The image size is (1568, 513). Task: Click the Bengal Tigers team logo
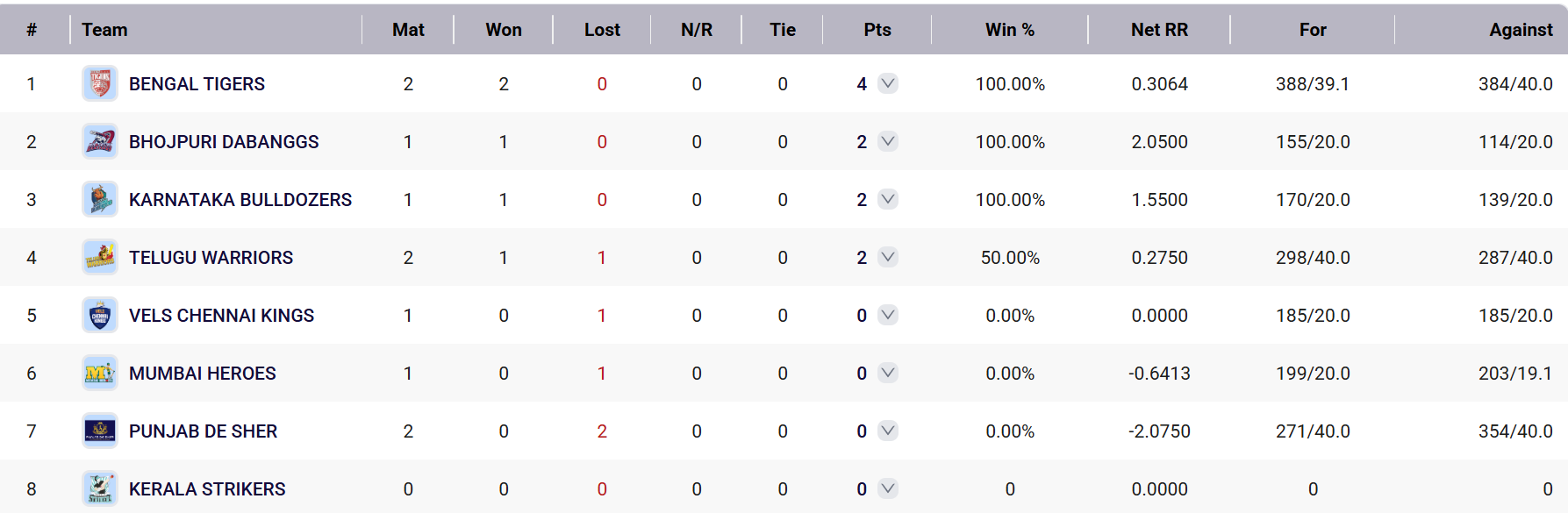tap(100, 84)
